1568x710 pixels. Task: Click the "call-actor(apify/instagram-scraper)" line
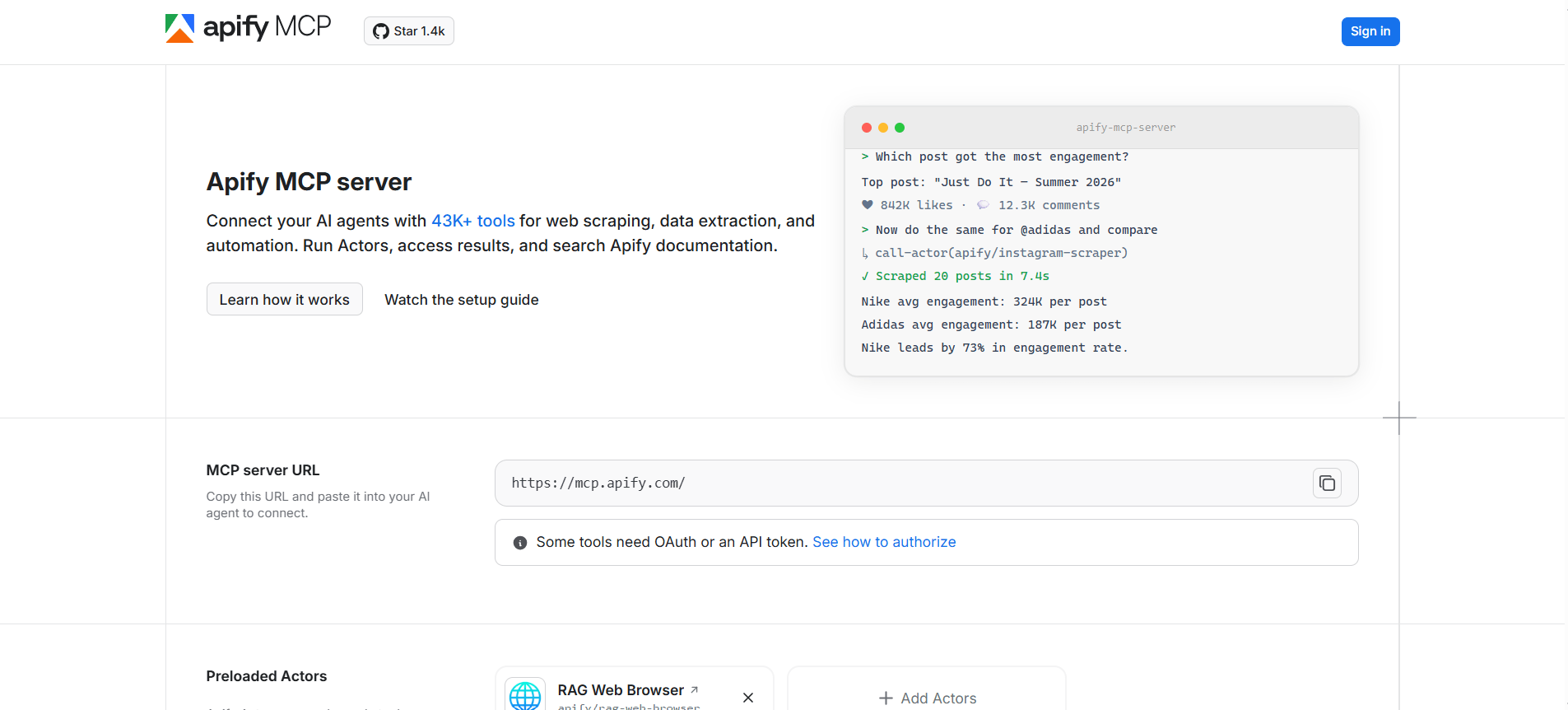[994, 253]
